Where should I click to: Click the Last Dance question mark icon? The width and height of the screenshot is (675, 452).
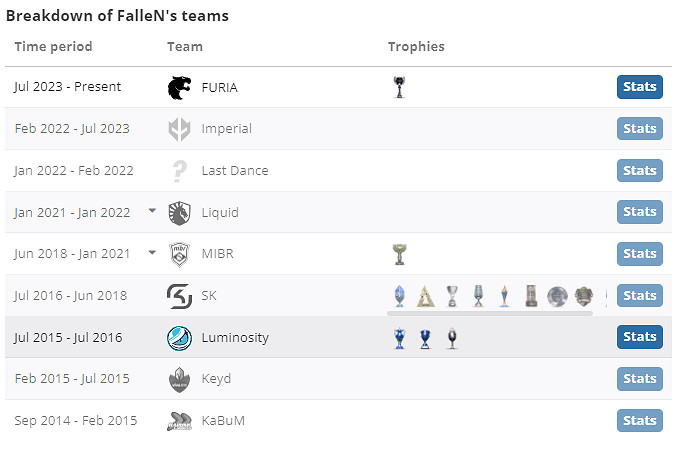coord(179,171)
